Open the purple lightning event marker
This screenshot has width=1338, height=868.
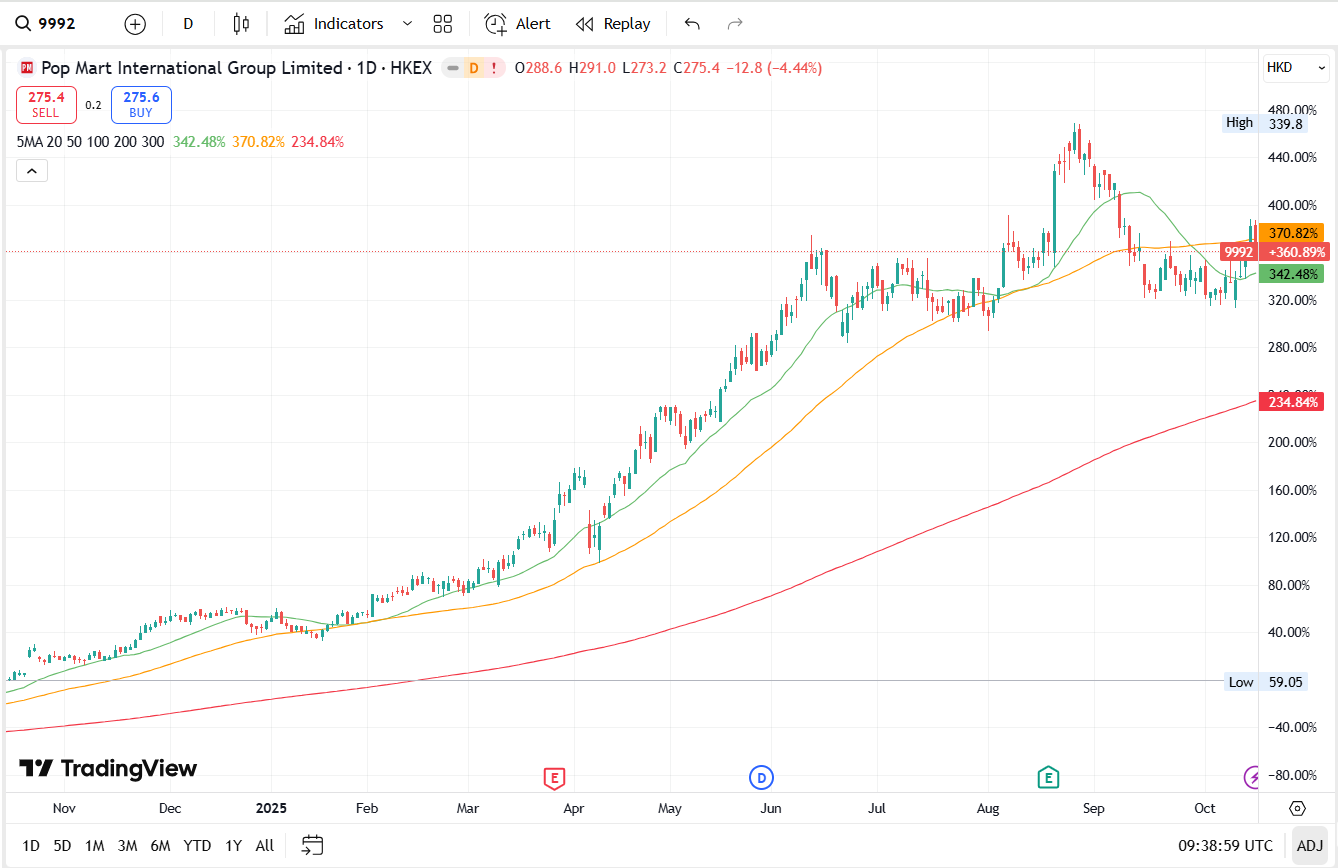[1252, 777]
